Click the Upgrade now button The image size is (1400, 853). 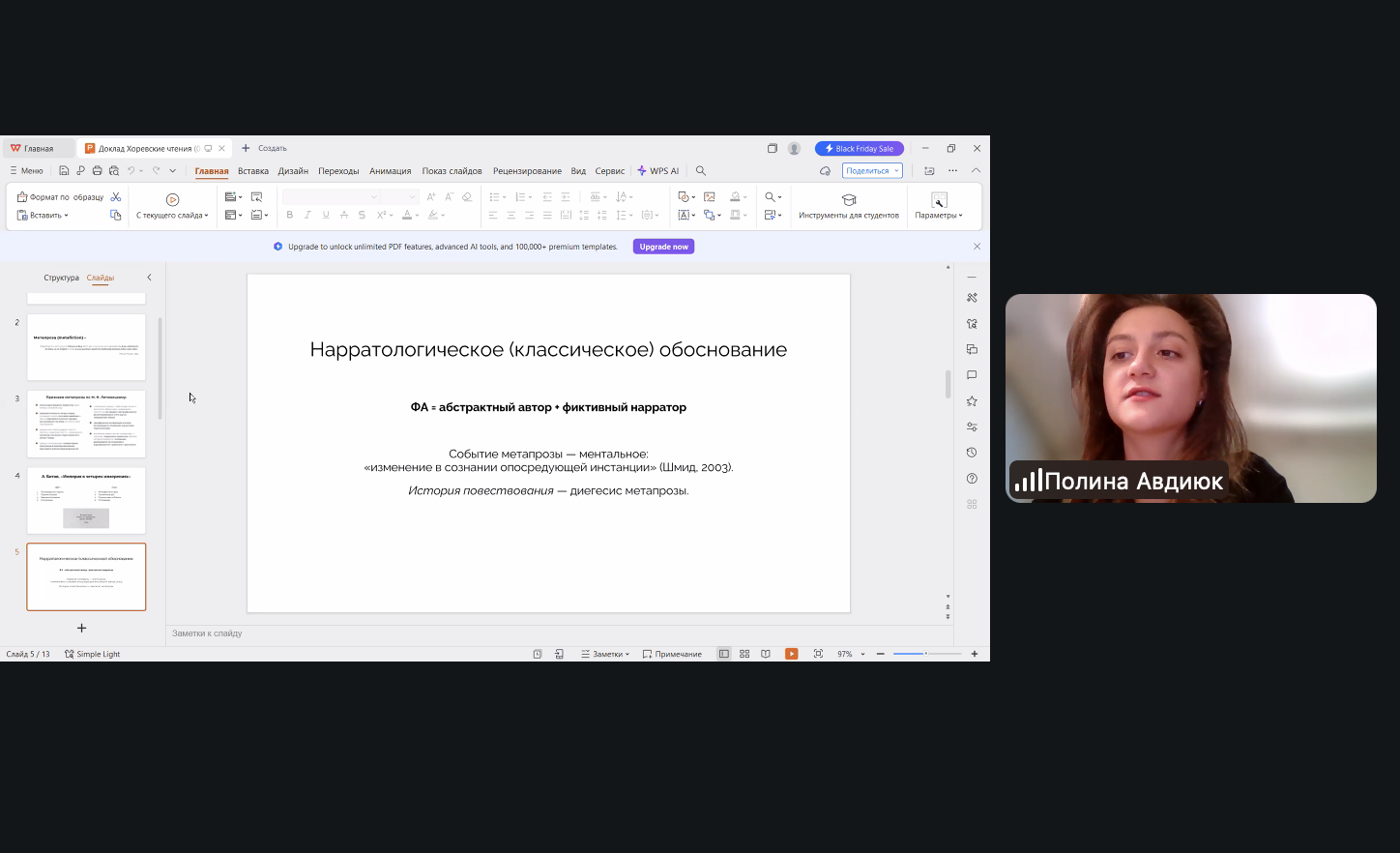point(663,247)
